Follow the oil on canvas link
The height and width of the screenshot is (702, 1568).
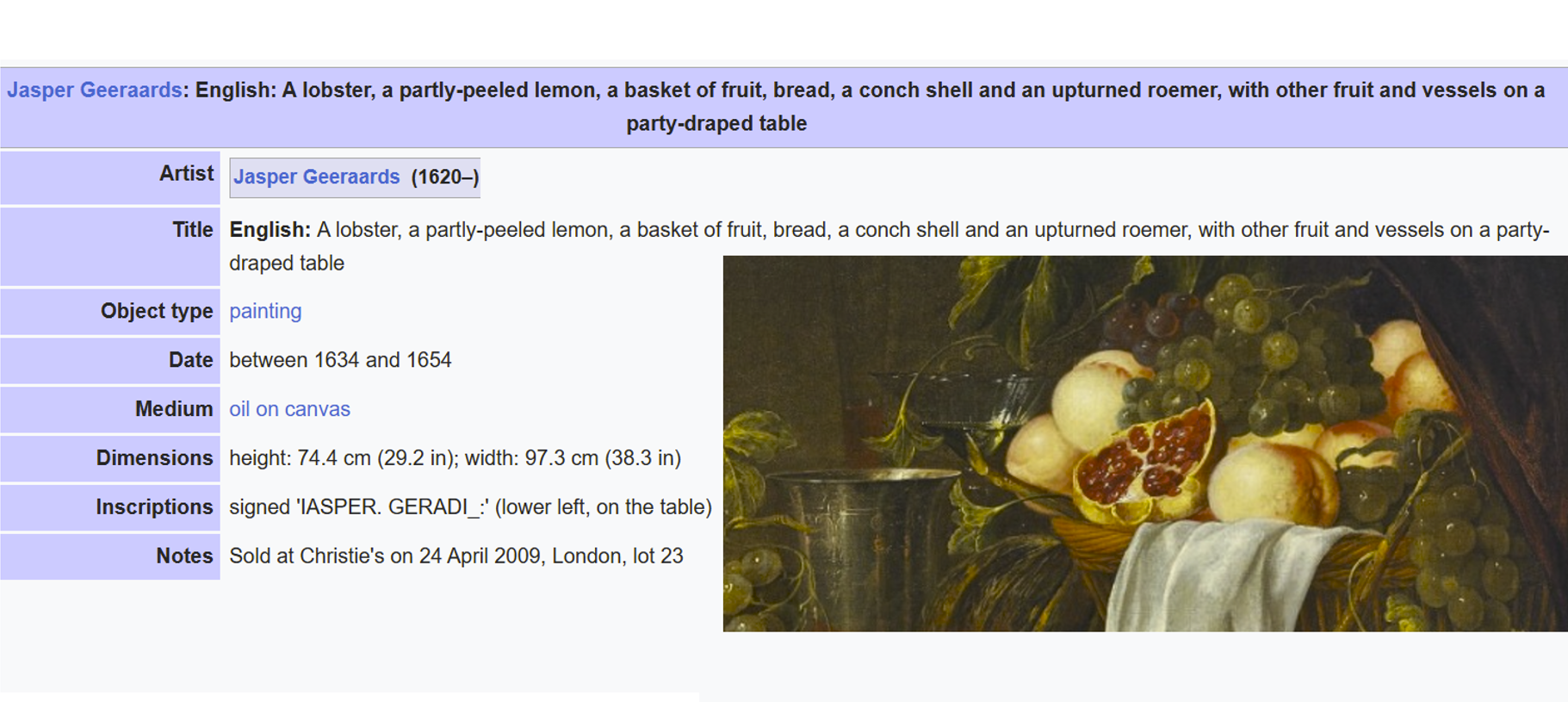pos(289,409)
